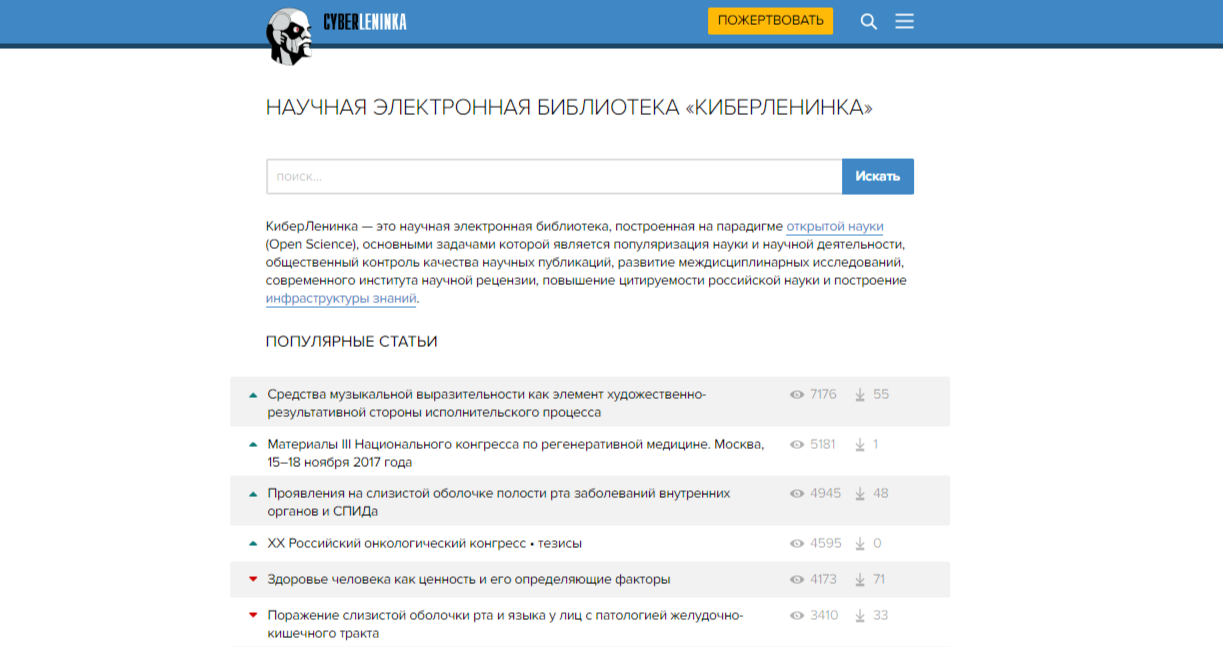Click eye views icon showing 7176
1223x647 pixels.
[797, 394]
